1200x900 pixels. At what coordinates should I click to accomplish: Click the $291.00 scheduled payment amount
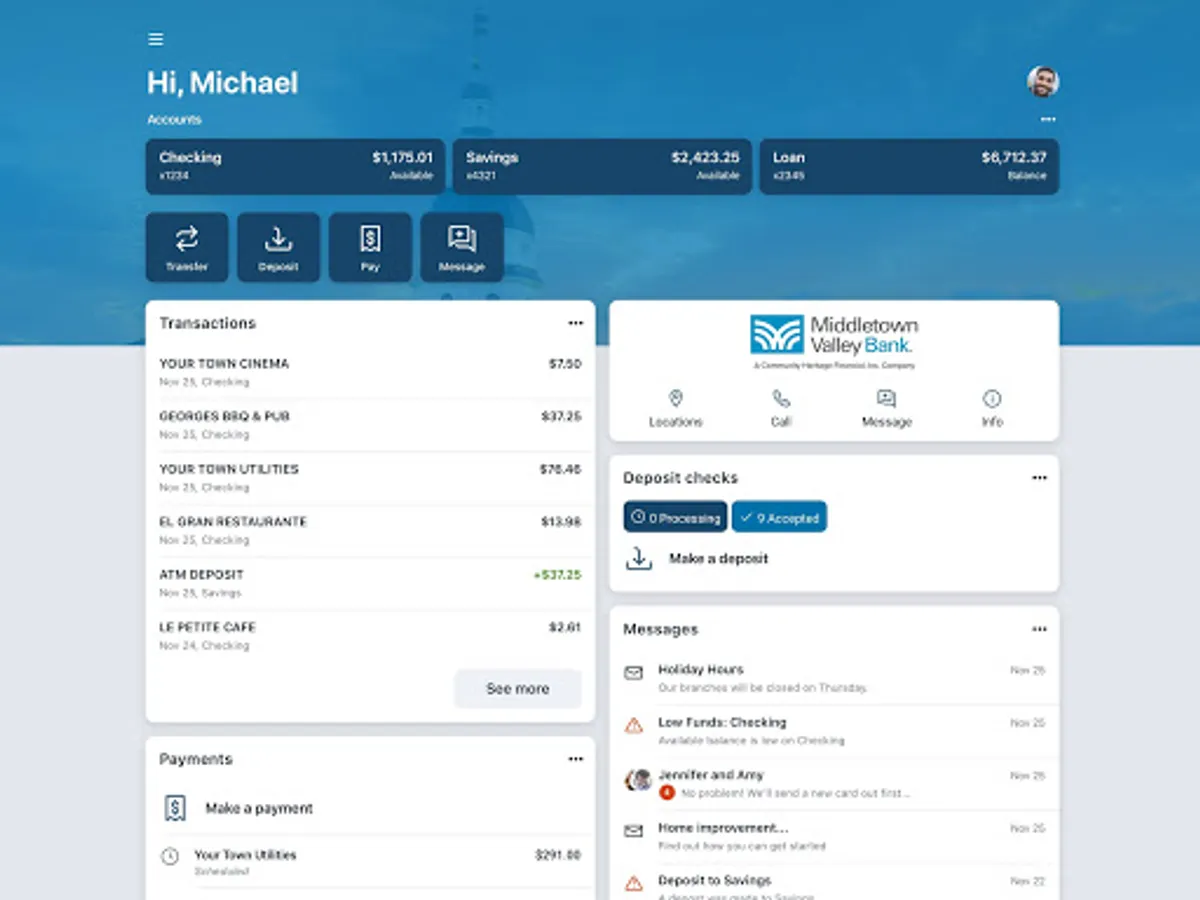pyautogui.click(x=558, y=855)
